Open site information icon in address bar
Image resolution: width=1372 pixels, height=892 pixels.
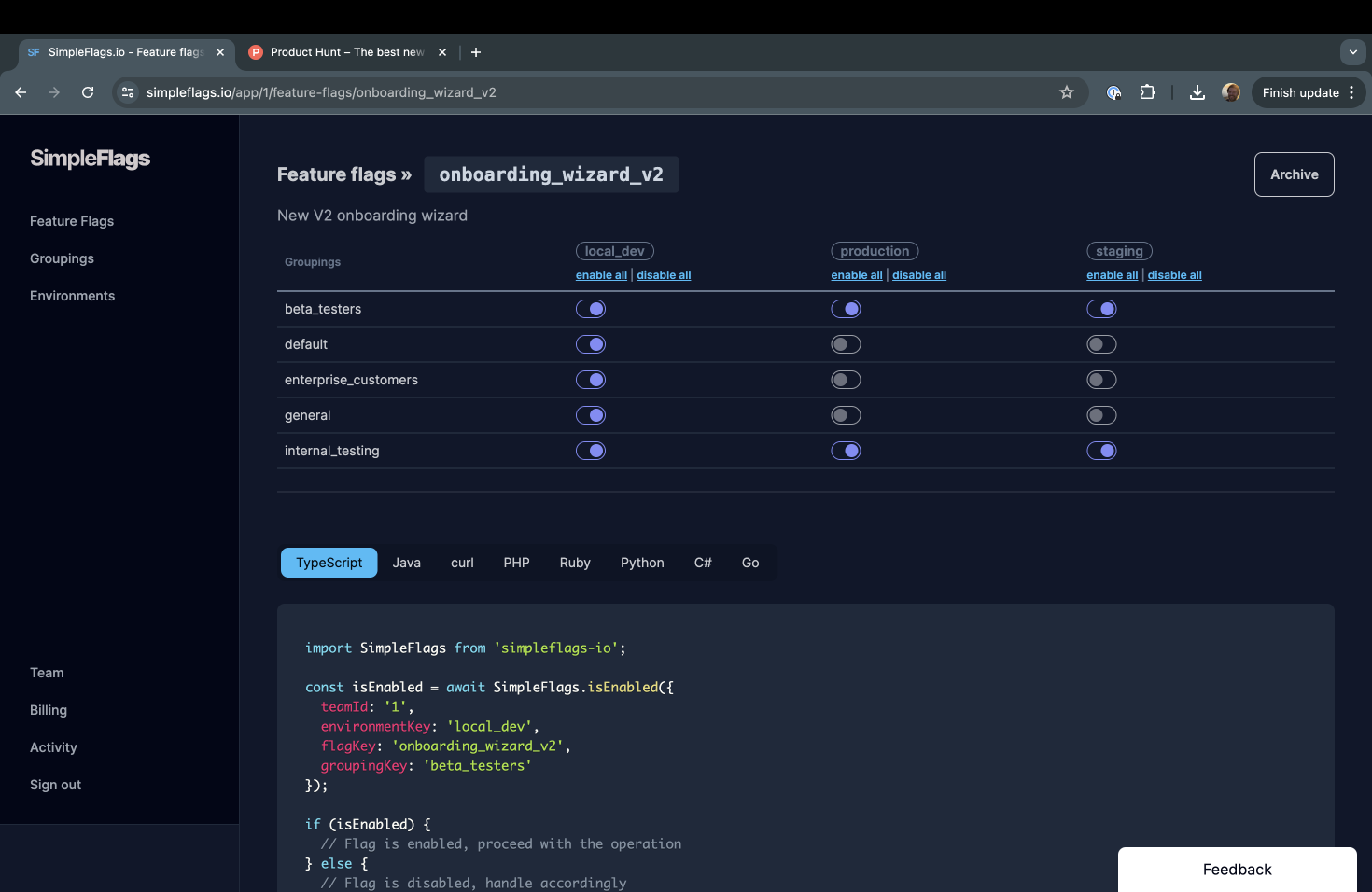[129, 92]
